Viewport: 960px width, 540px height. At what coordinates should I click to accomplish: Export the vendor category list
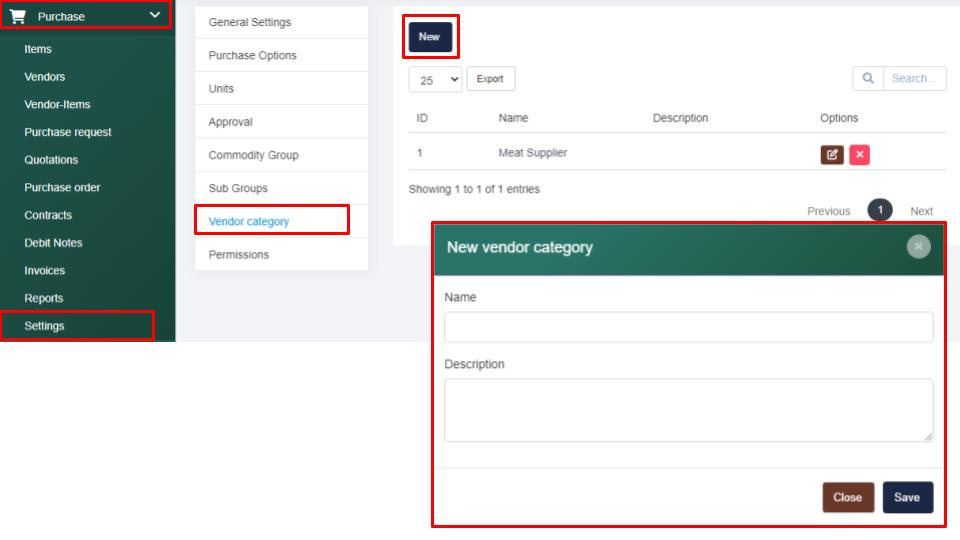point(490,79)
